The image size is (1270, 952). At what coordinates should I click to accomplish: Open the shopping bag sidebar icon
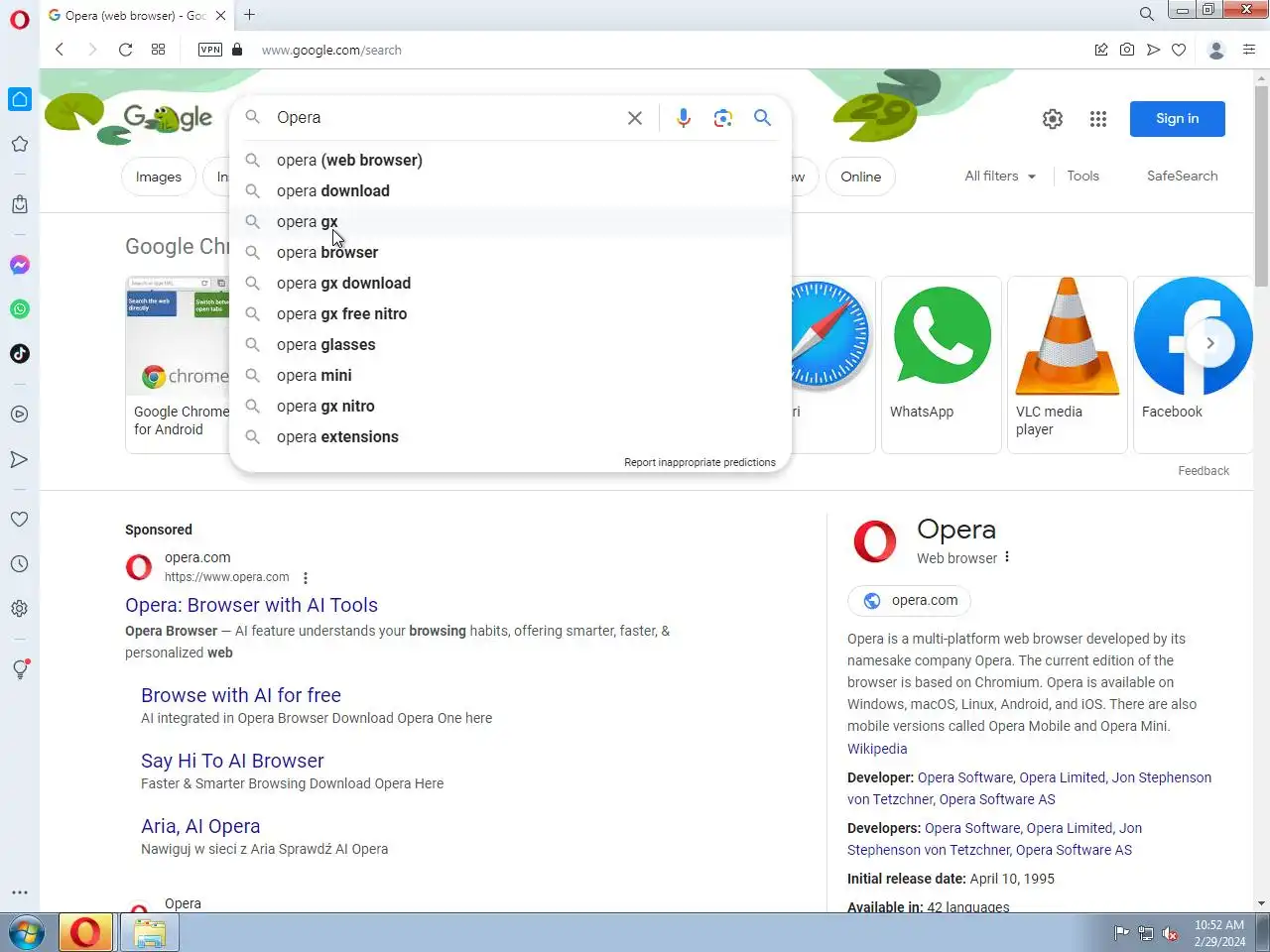pos(20,203)
